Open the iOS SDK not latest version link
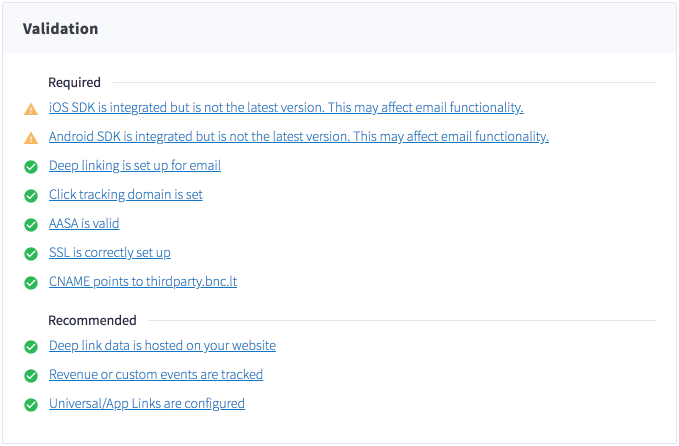 coord(286,107)
